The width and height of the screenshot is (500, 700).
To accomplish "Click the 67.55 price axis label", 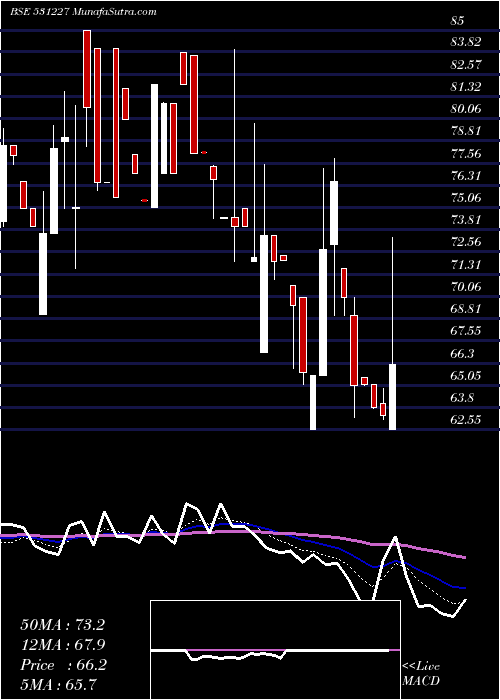I will [x=466, y=331].
